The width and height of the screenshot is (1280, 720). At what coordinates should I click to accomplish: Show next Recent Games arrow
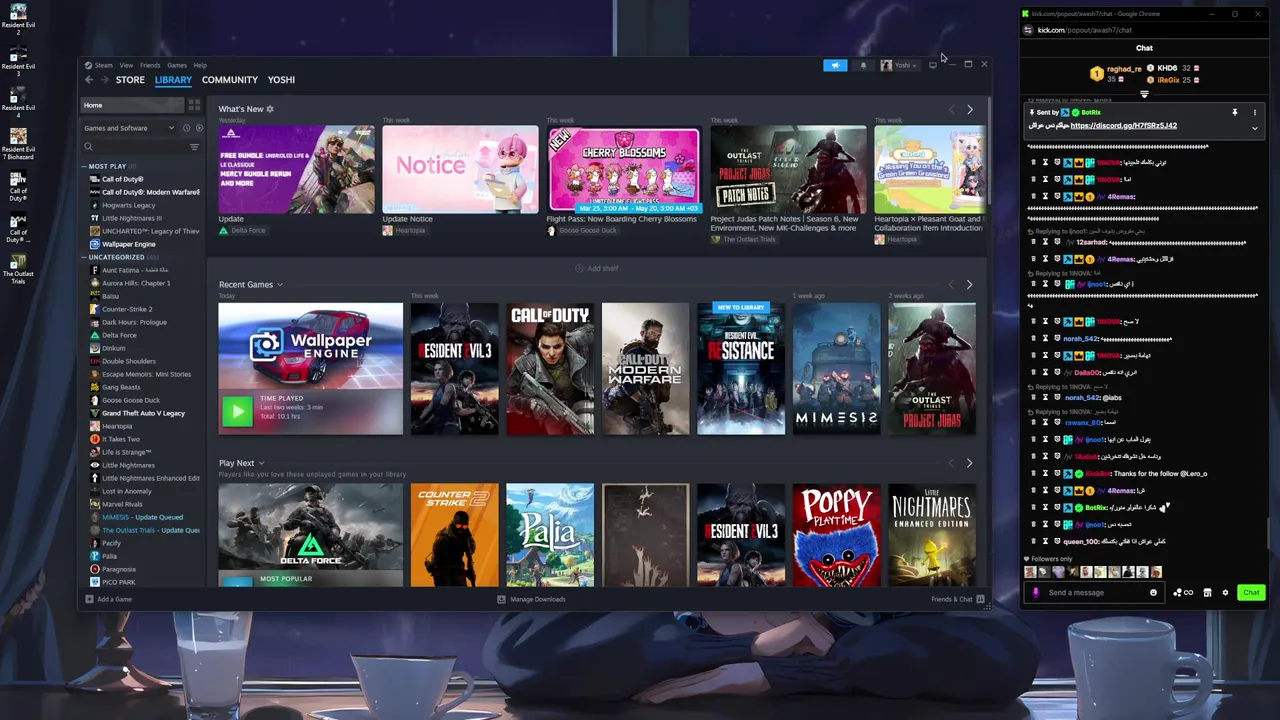969,285
